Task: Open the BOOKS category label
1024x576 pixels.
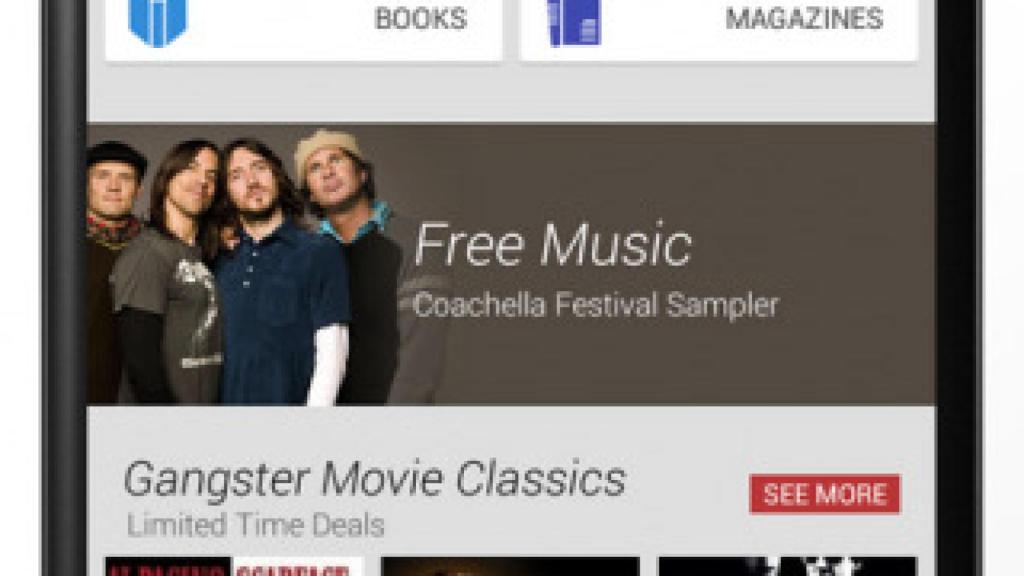Action: point(421,19)
